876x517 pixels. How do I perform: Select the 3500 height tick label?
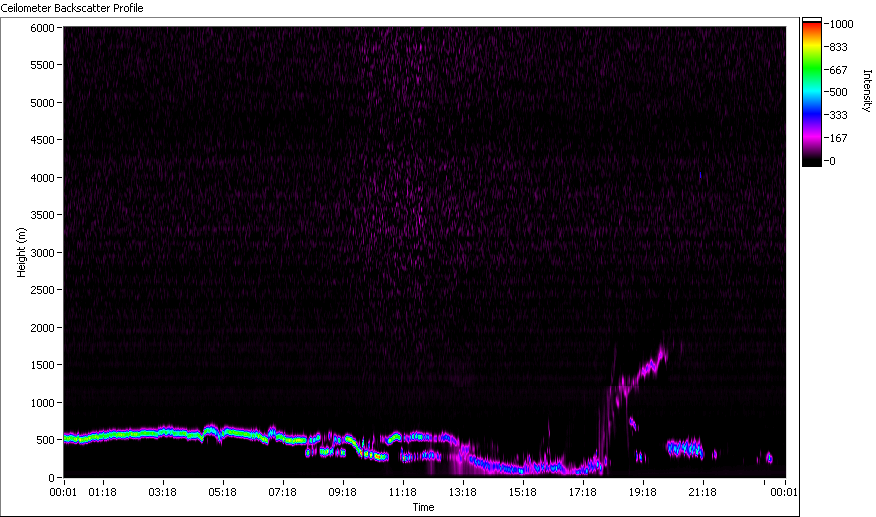(42, 215)
